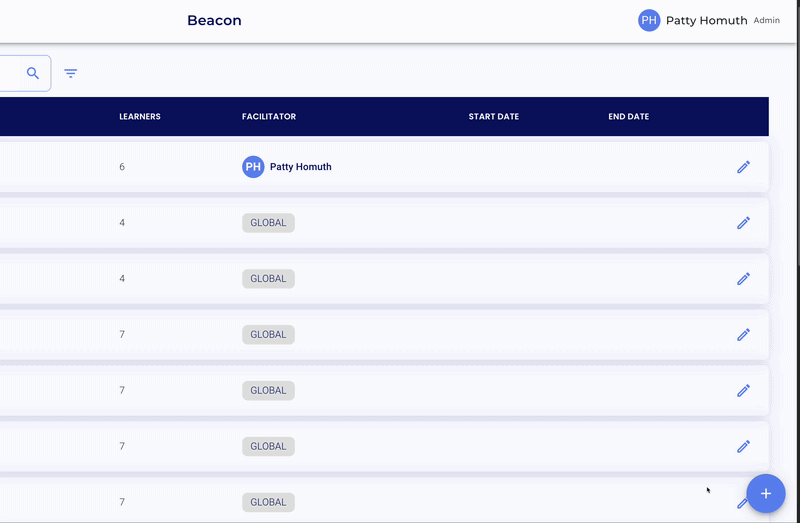Click into the search input field
The height and width of the screenshot is (523, 800).
point(10,73)
